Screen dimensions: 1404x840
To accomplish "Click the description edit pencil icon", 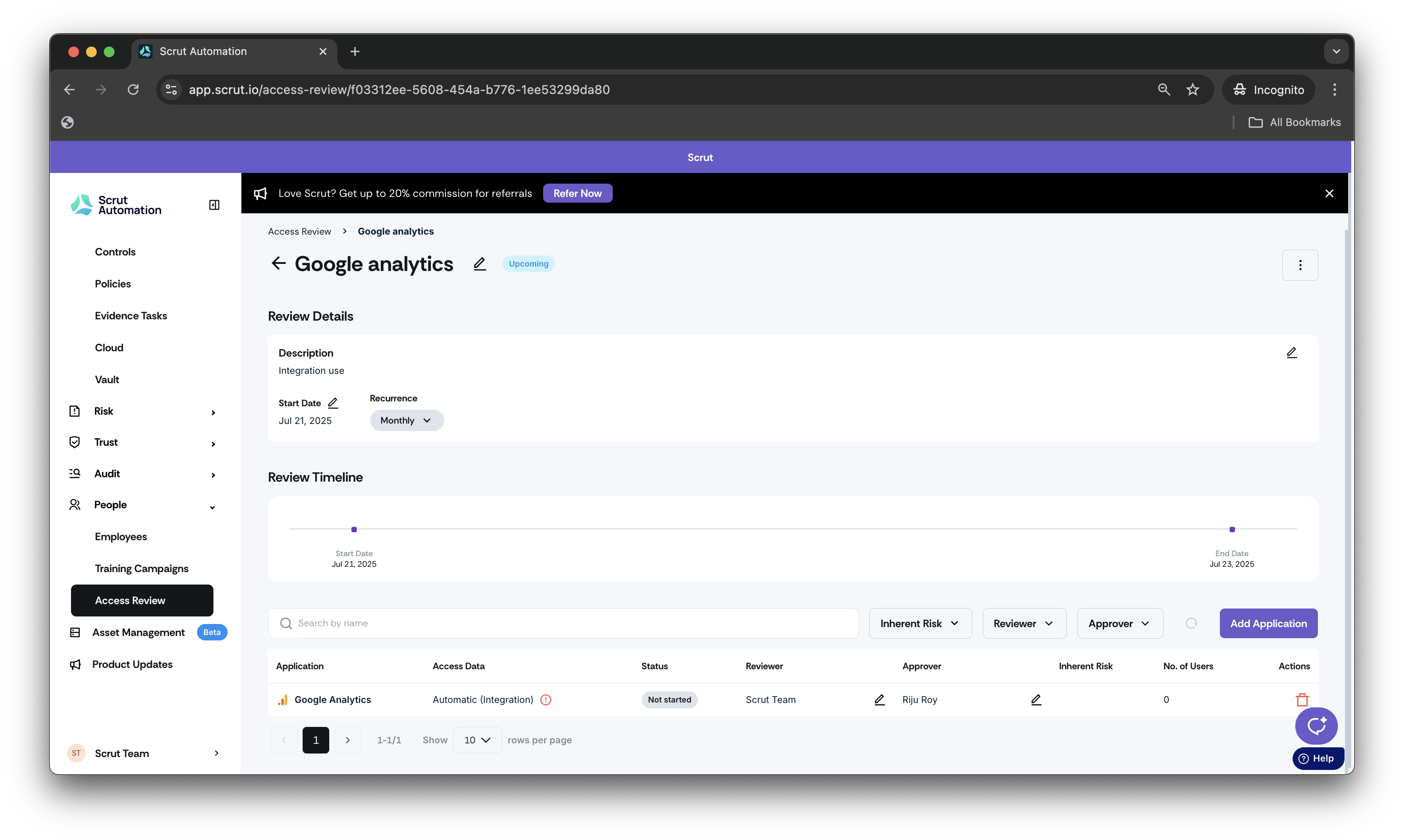I will (1291, 353).
